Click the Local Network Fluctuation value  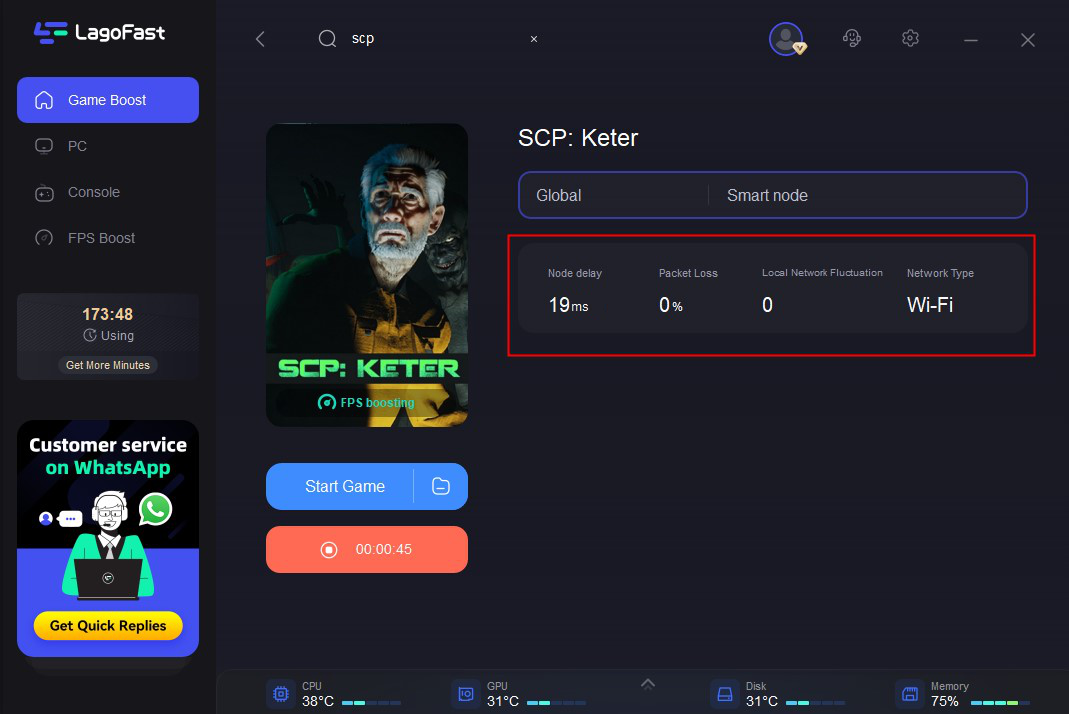pos(767,305)
